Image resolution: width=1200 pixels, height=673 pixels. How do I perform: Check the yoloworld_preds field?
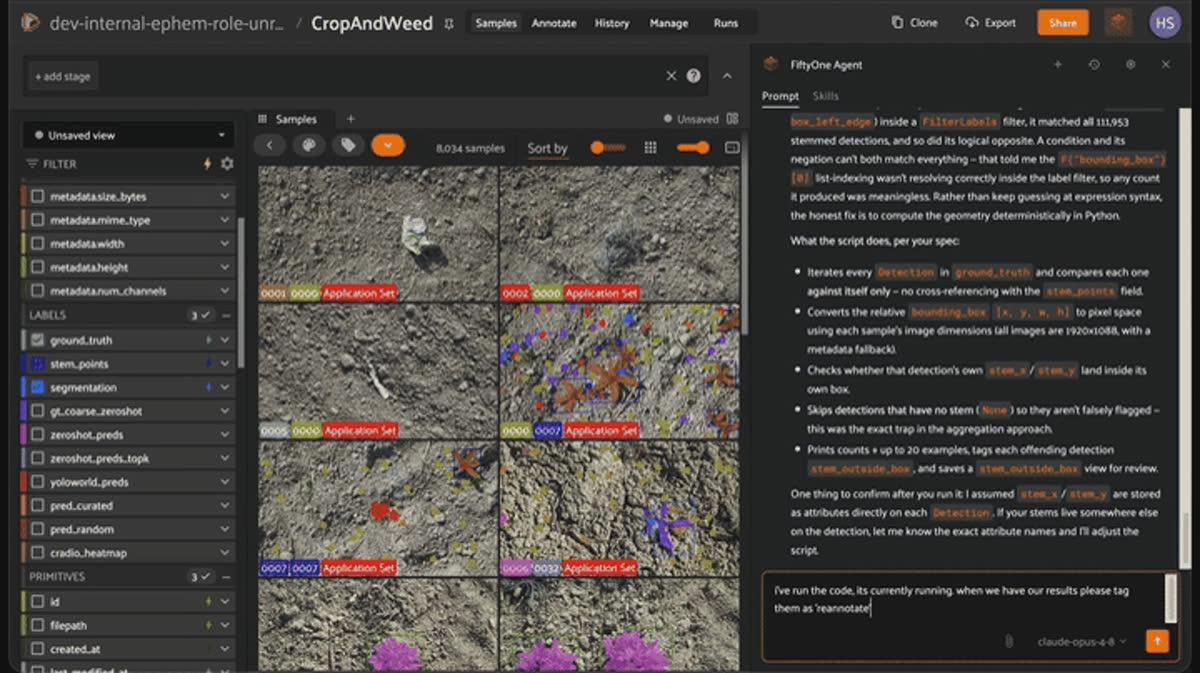[38, 482]
